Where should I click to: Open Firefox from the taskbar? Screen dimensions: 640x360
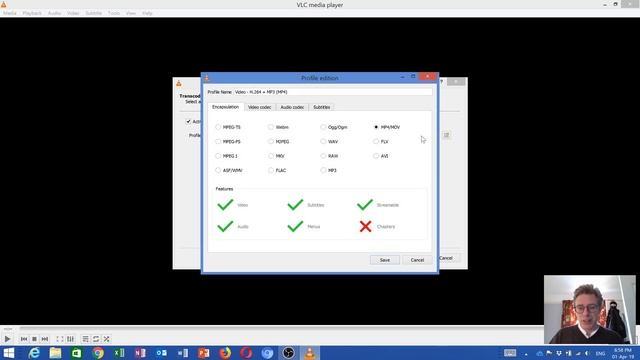click(x=225, y=353)
